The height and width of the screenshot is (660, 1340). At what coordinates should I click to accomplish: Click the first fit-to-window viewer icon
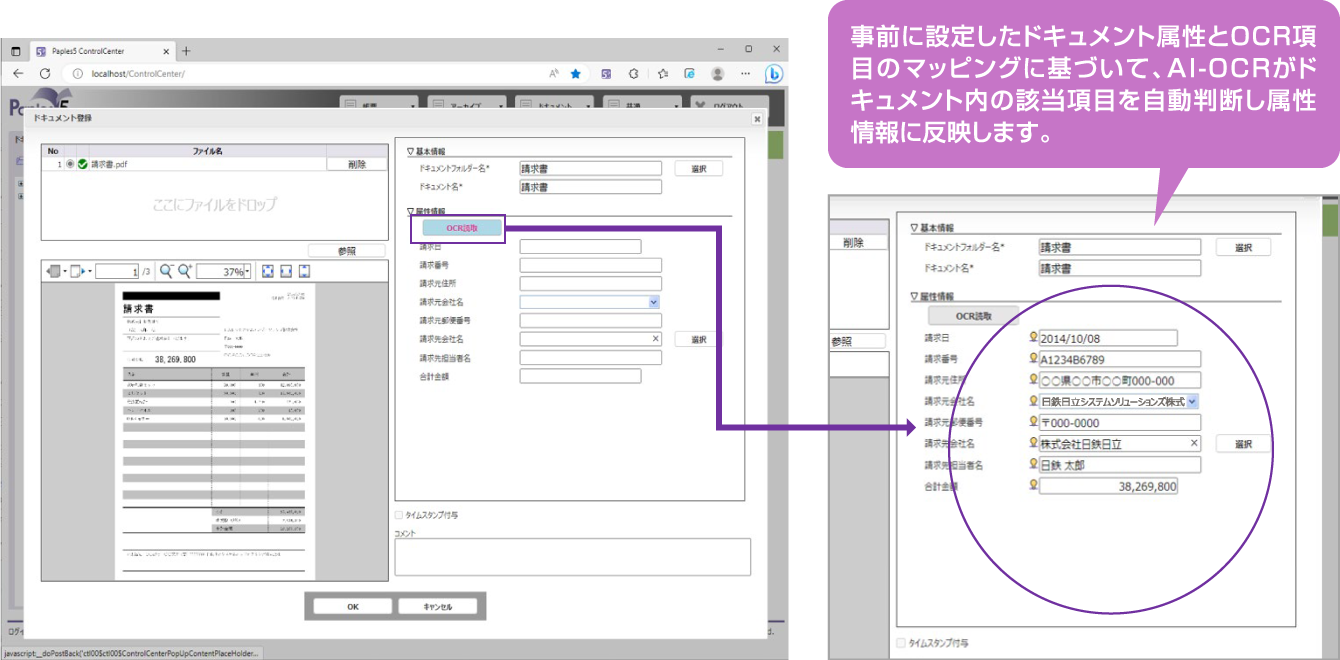tap(267, 271)
